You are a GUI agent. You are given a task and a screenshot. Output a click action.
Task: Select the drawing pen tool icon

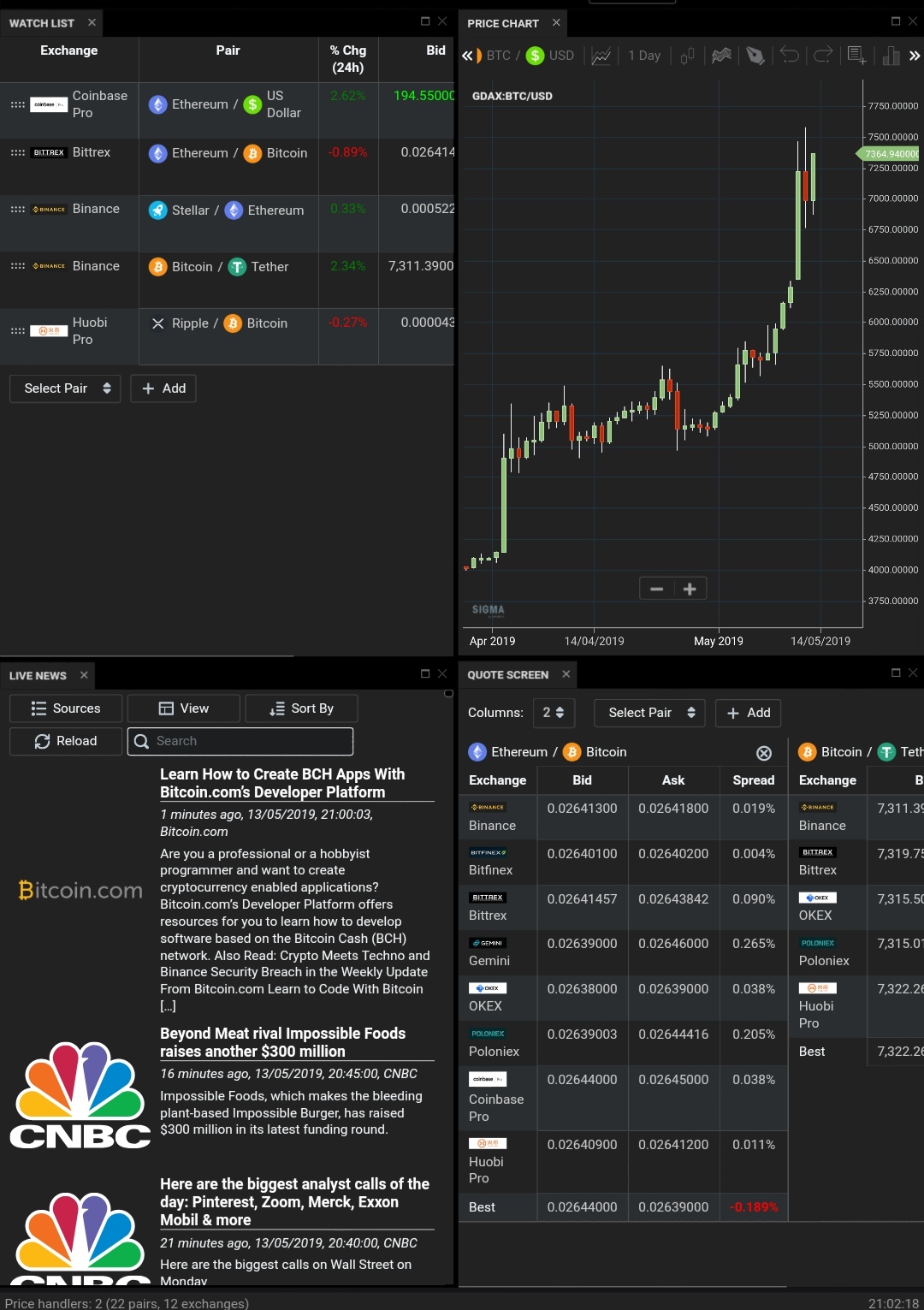pos(755,56)
